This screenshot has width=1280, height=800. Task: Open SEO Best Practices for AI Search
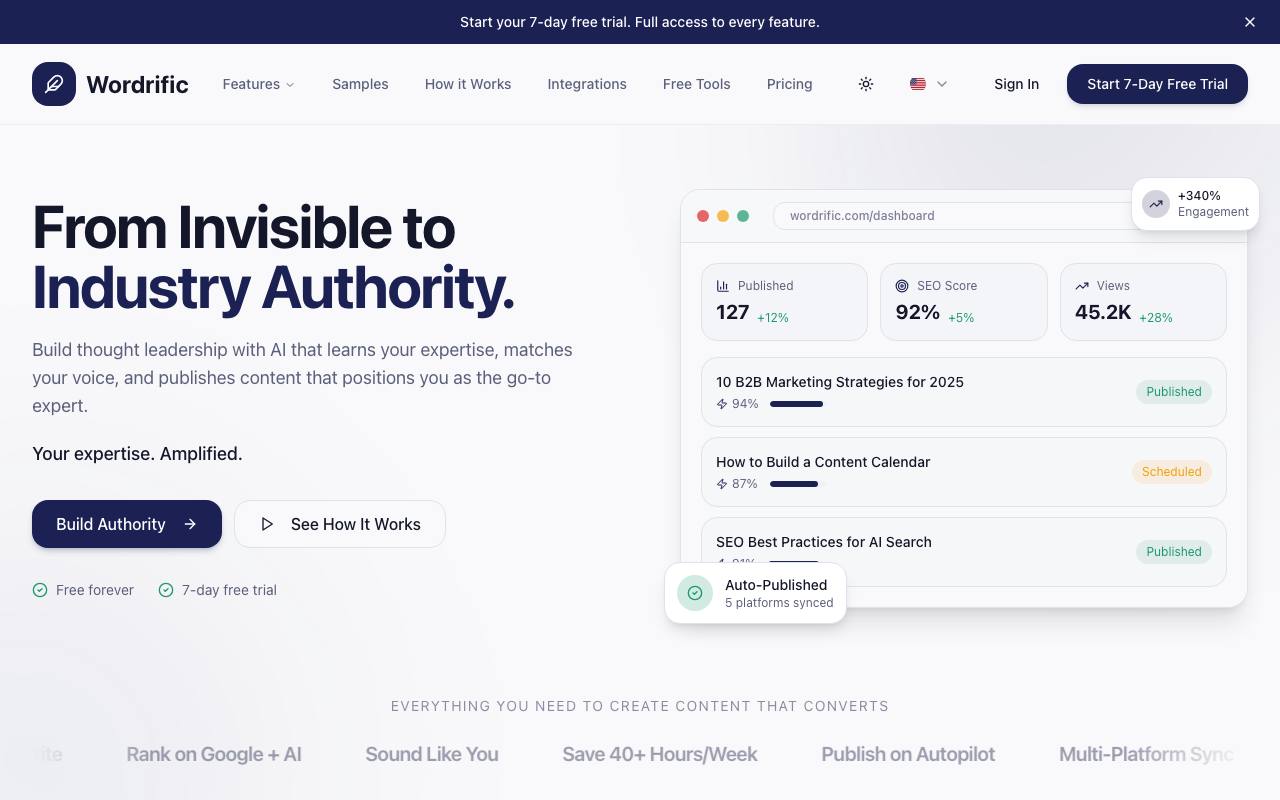click(x=824, y=542)
